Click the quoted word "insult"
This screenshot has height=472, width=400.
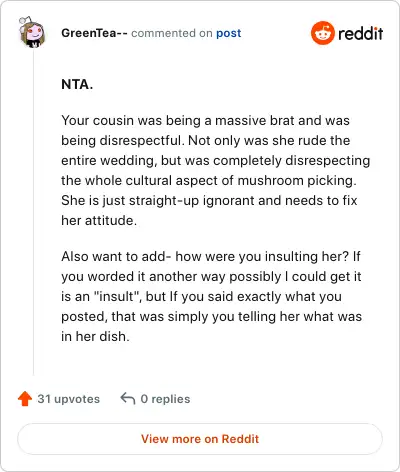[x=117, y=296]
